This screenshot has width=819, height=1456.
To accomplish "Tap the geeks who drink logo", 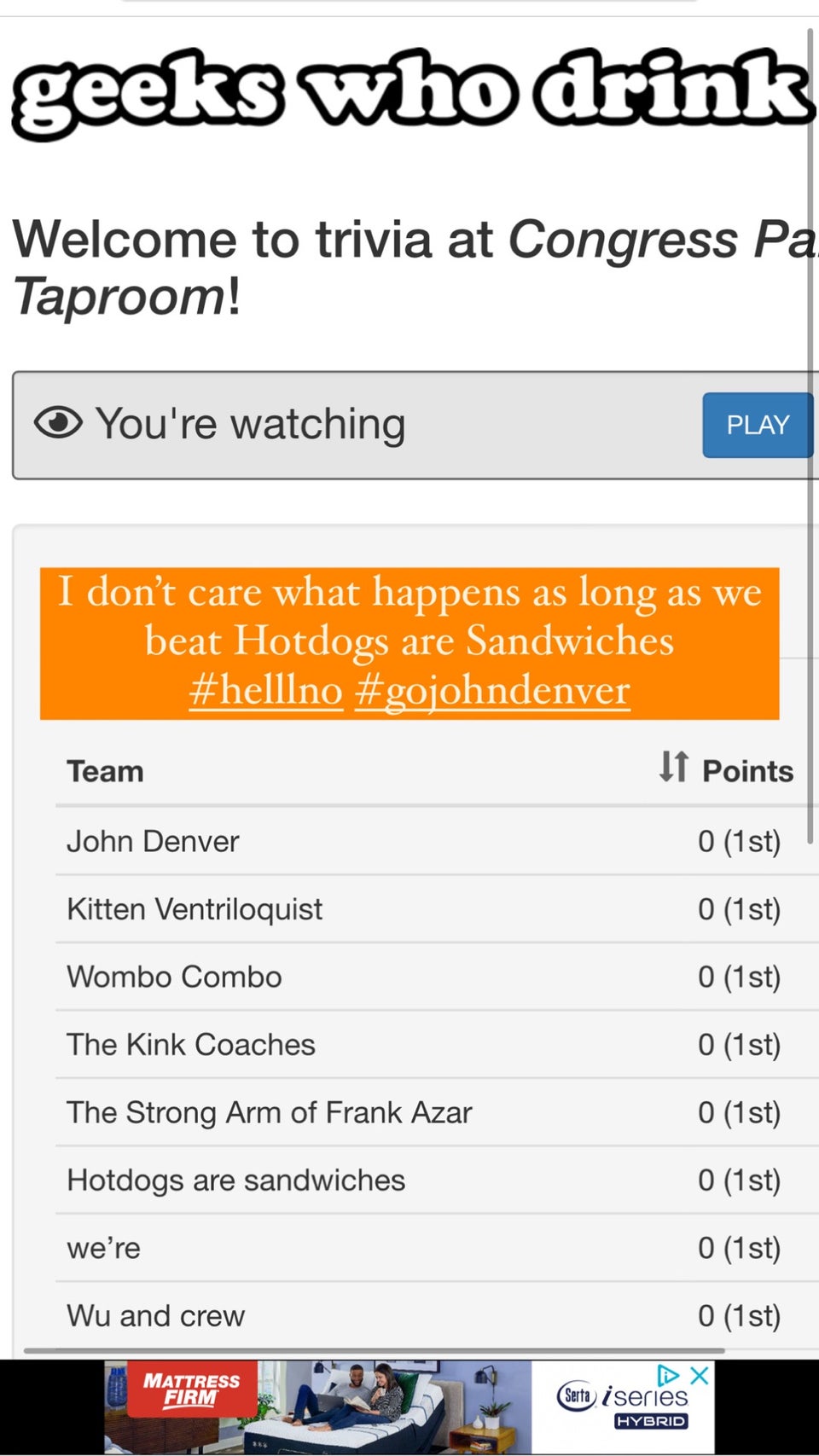I will [x=412, y=94].
